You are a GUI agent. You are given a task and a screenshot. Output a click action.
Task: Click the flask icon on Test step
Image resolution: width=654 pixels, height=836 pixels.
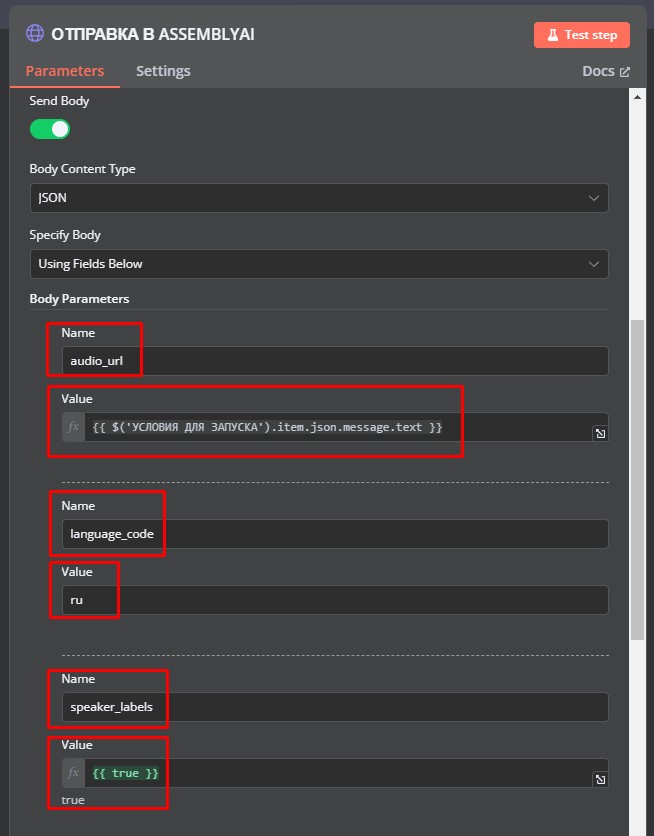click(553, 35)
